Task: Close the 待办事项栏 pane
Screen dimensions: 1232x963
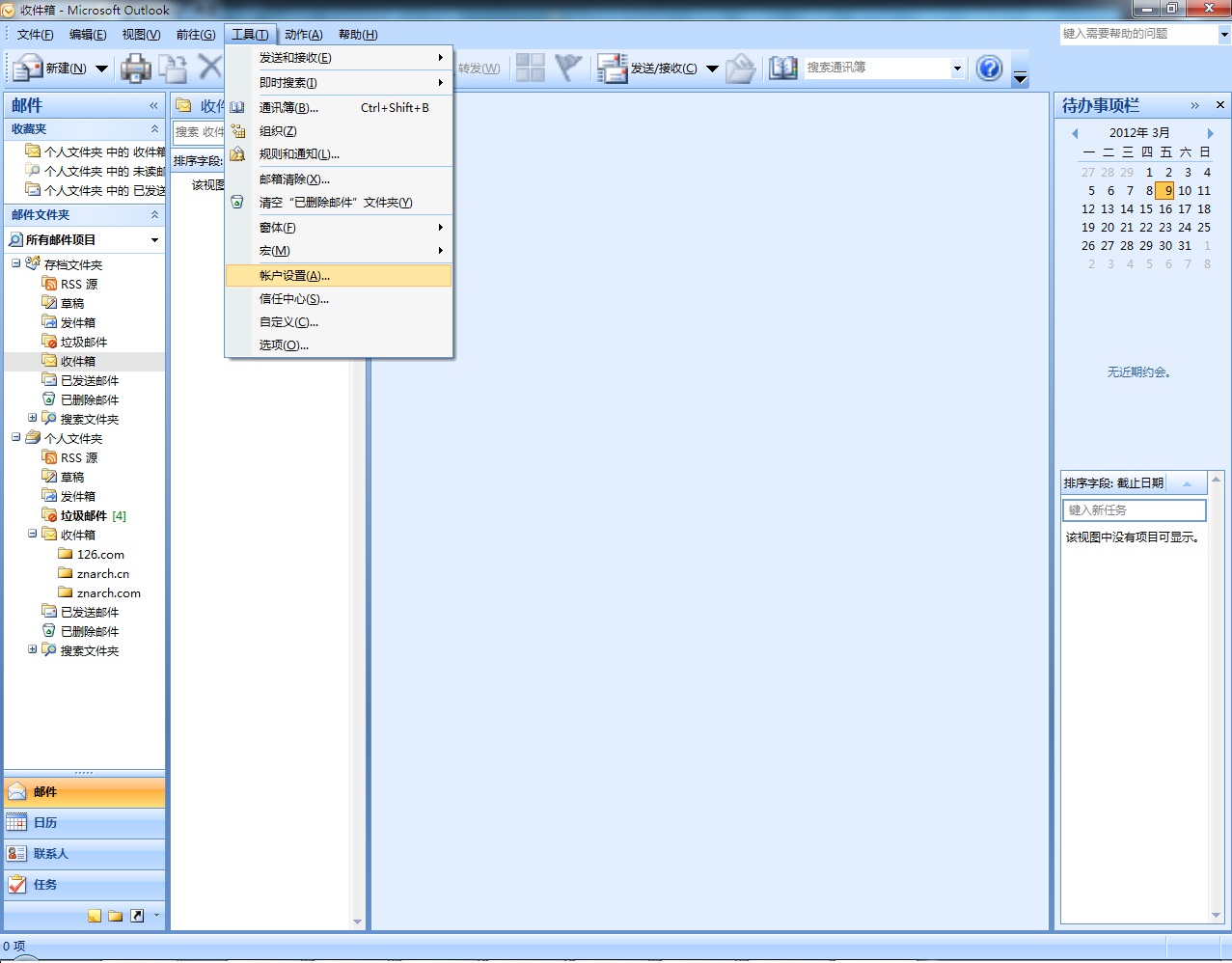Action: [x=1220, y=105]
